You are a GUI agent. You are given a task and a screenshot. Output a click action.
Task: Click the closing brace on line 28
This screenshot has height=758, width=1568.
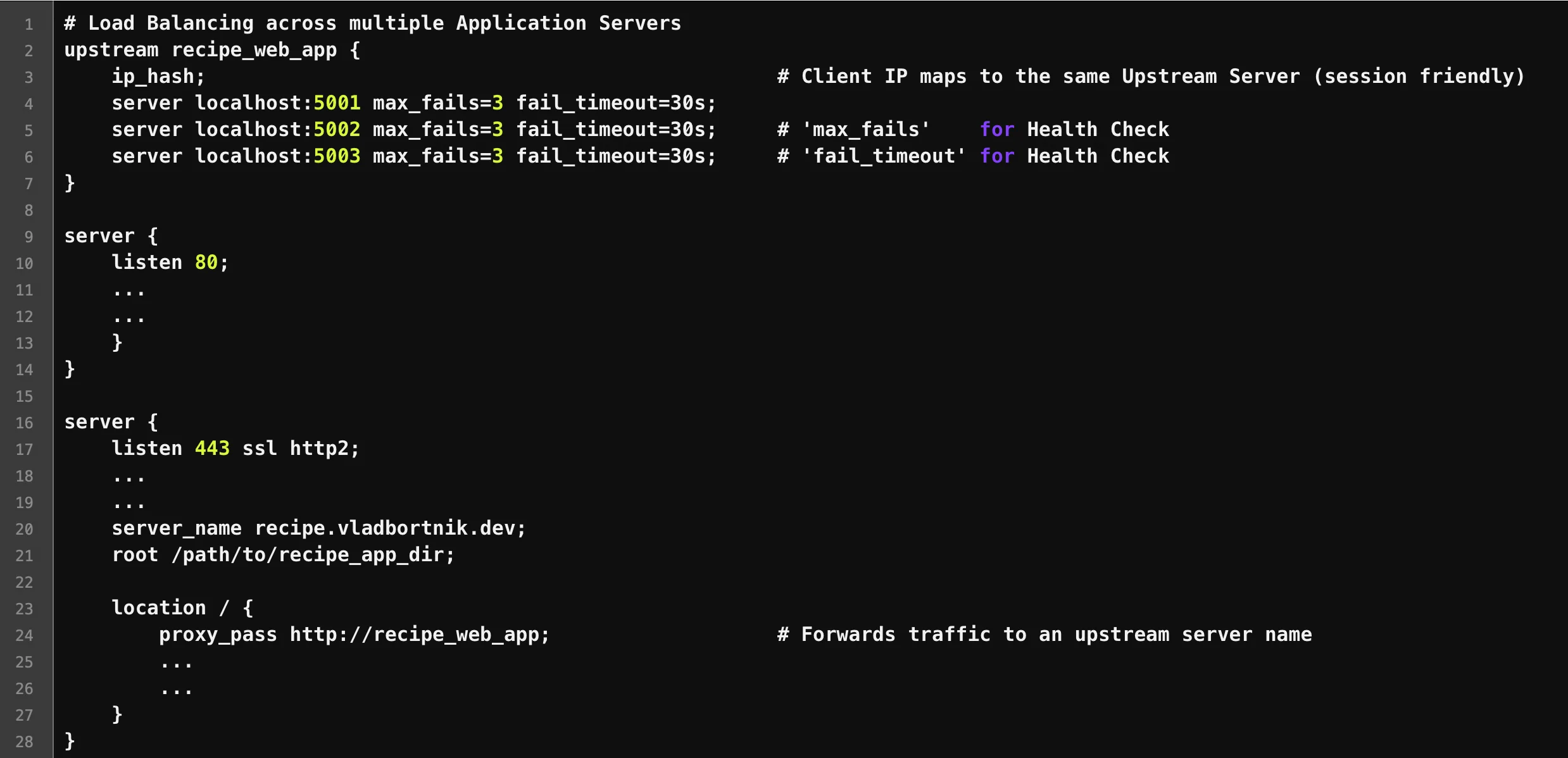click(x=70, y=741)
